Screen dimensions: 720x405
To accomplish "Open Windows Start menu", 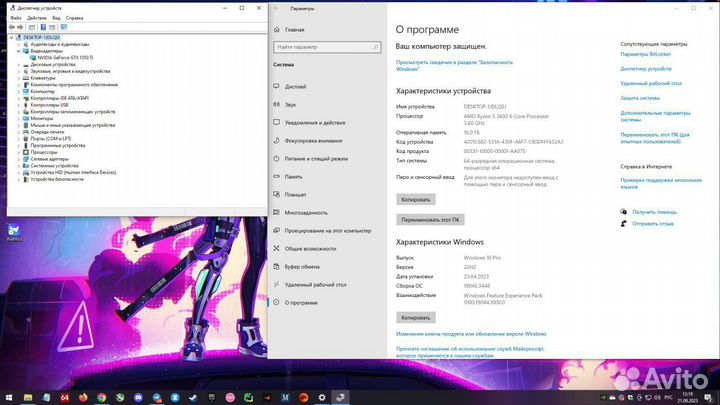I will (x=9, y=397).
